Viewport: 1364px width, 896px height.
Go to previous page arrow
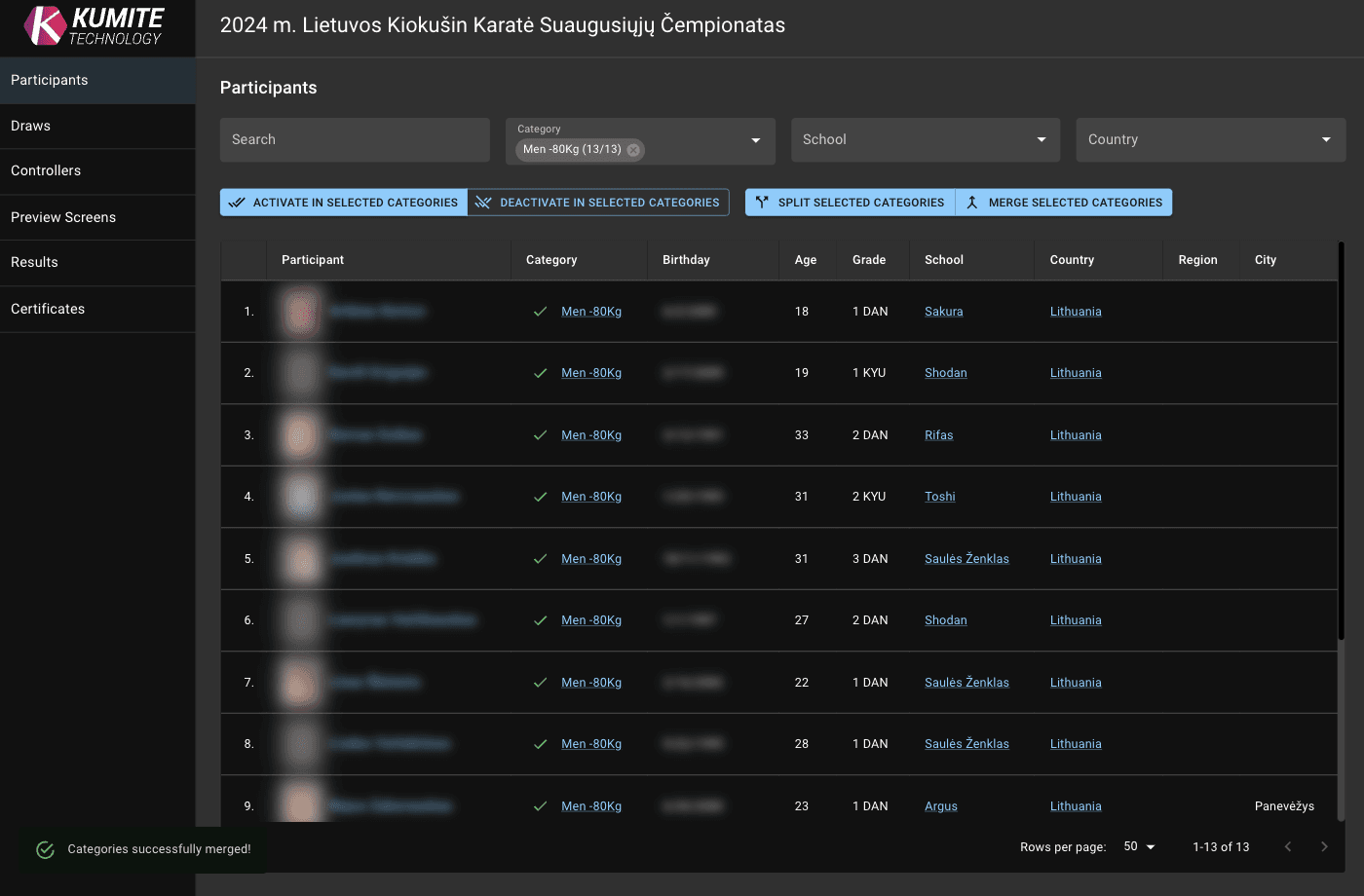click(1288, 846)
